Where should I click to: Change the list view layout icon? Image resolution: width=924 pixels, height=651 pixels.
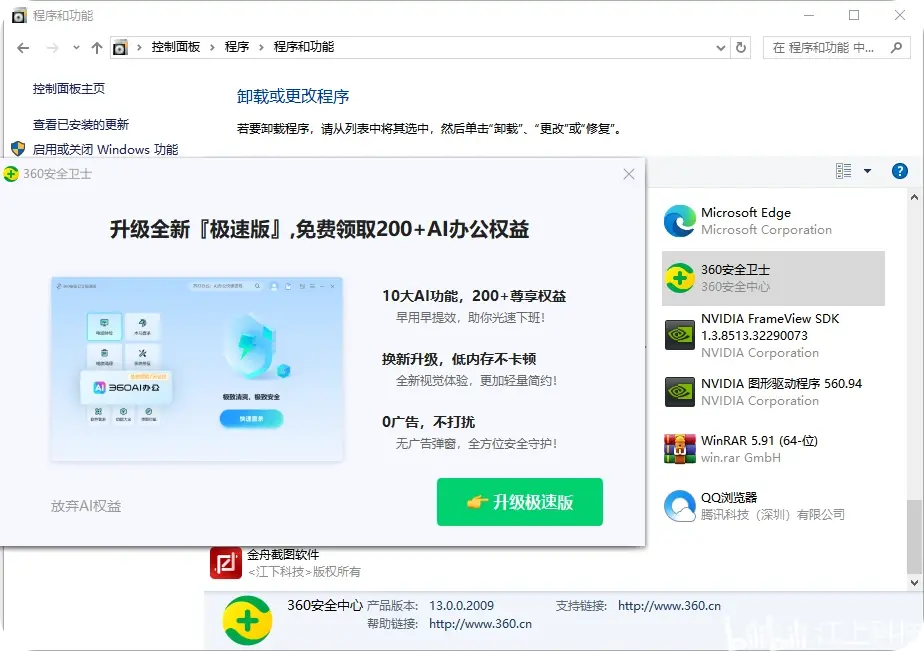point(843,171)
